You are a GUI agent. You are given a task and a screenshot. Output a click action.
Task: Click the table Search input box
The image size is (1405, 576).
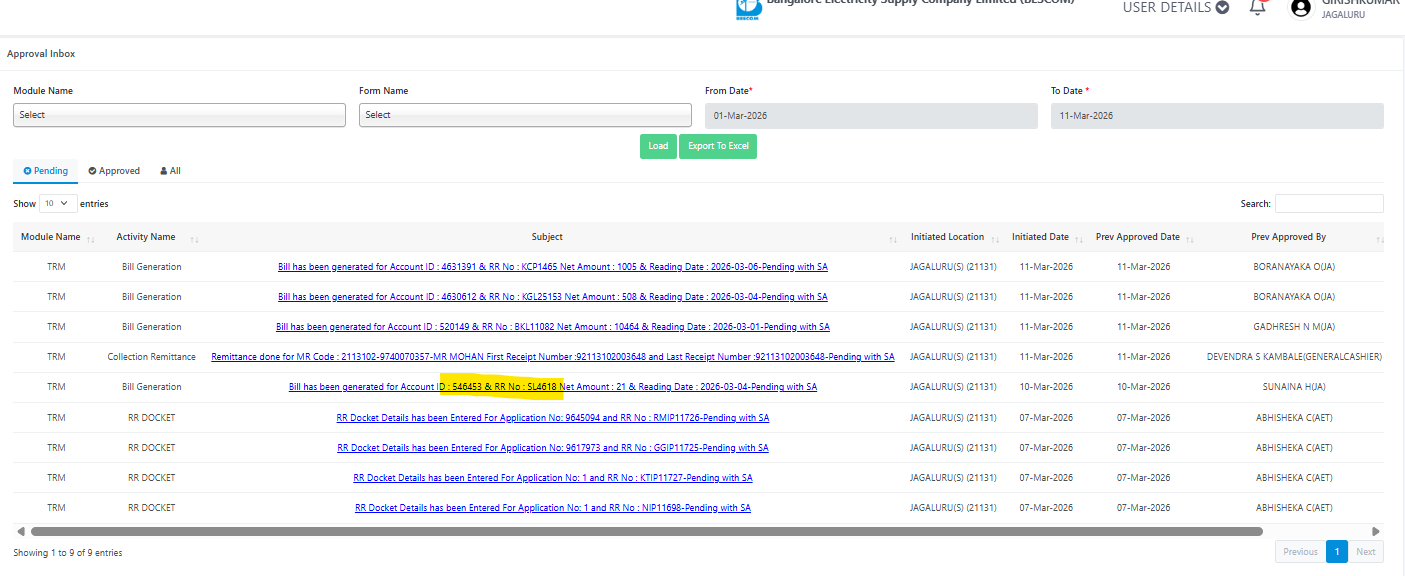tap(1329, 203)
